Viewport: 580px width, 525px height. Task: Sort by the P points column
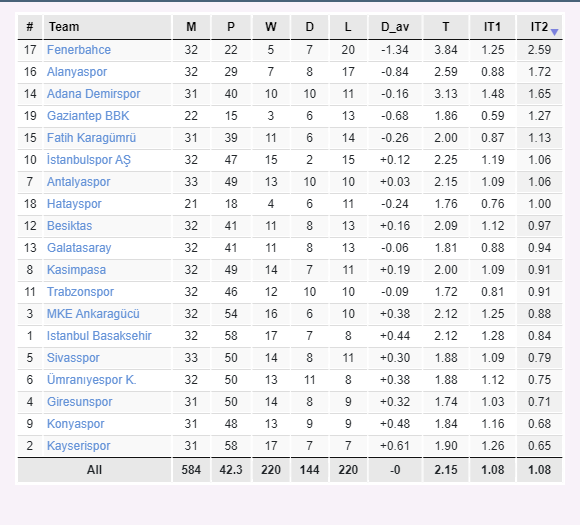point(231,27)
